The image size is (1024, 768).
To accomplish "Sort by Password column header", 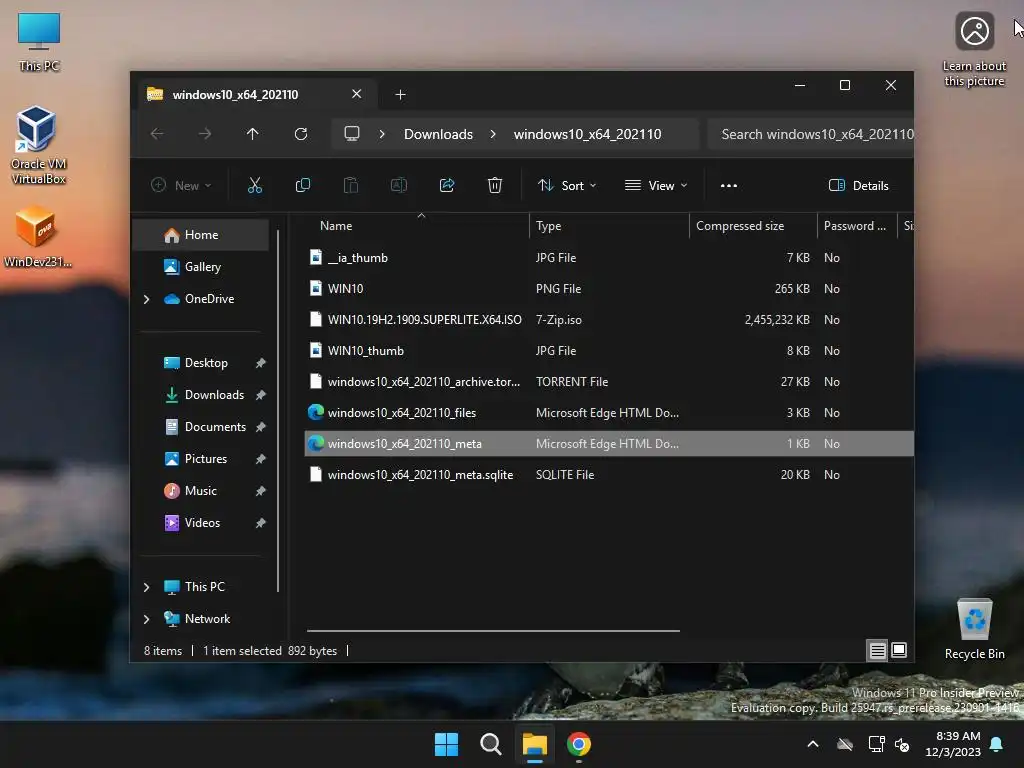I will point(857,226).
